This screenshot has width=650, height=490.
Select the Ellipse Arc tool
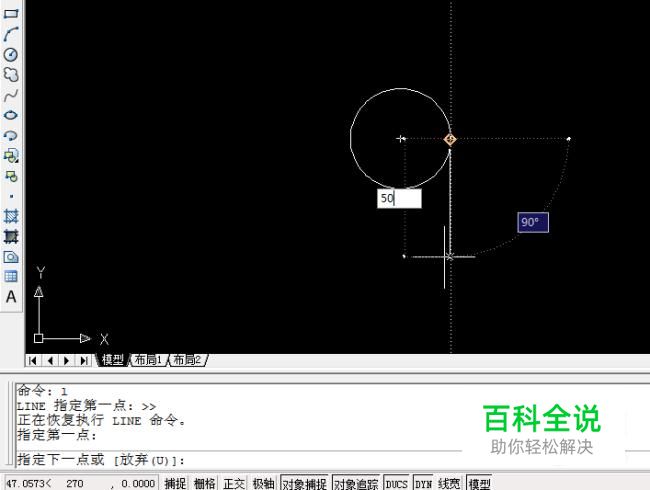[11, 136]
